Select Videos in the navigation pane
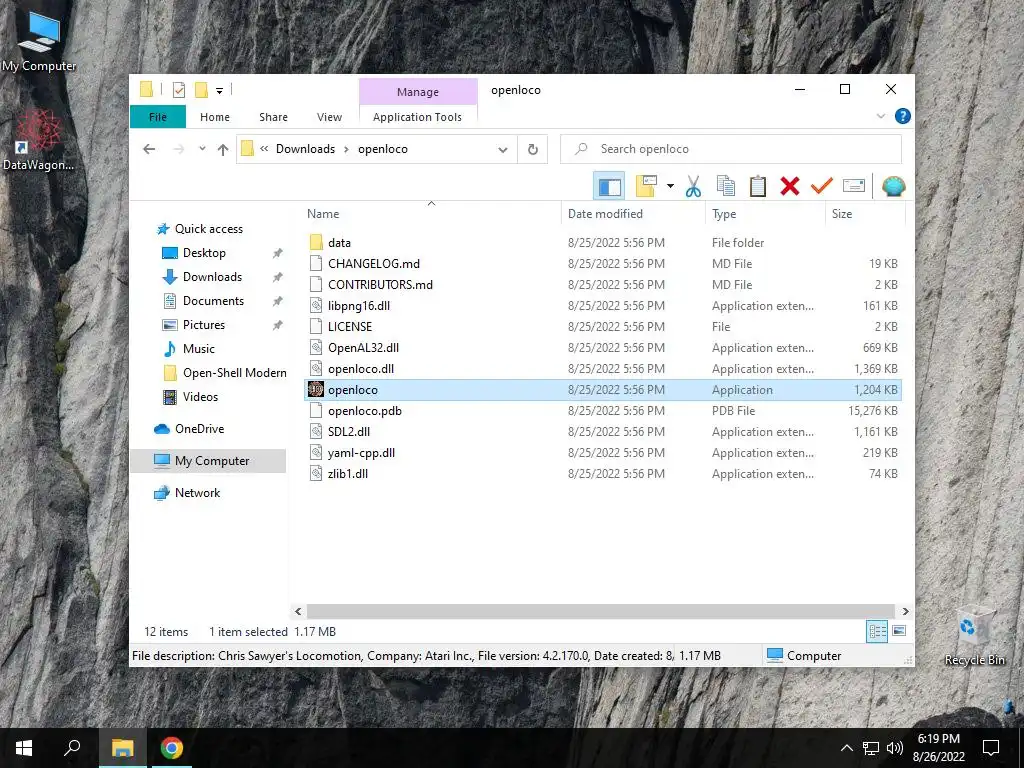1024x768 pixels. (x=200, y=396)
